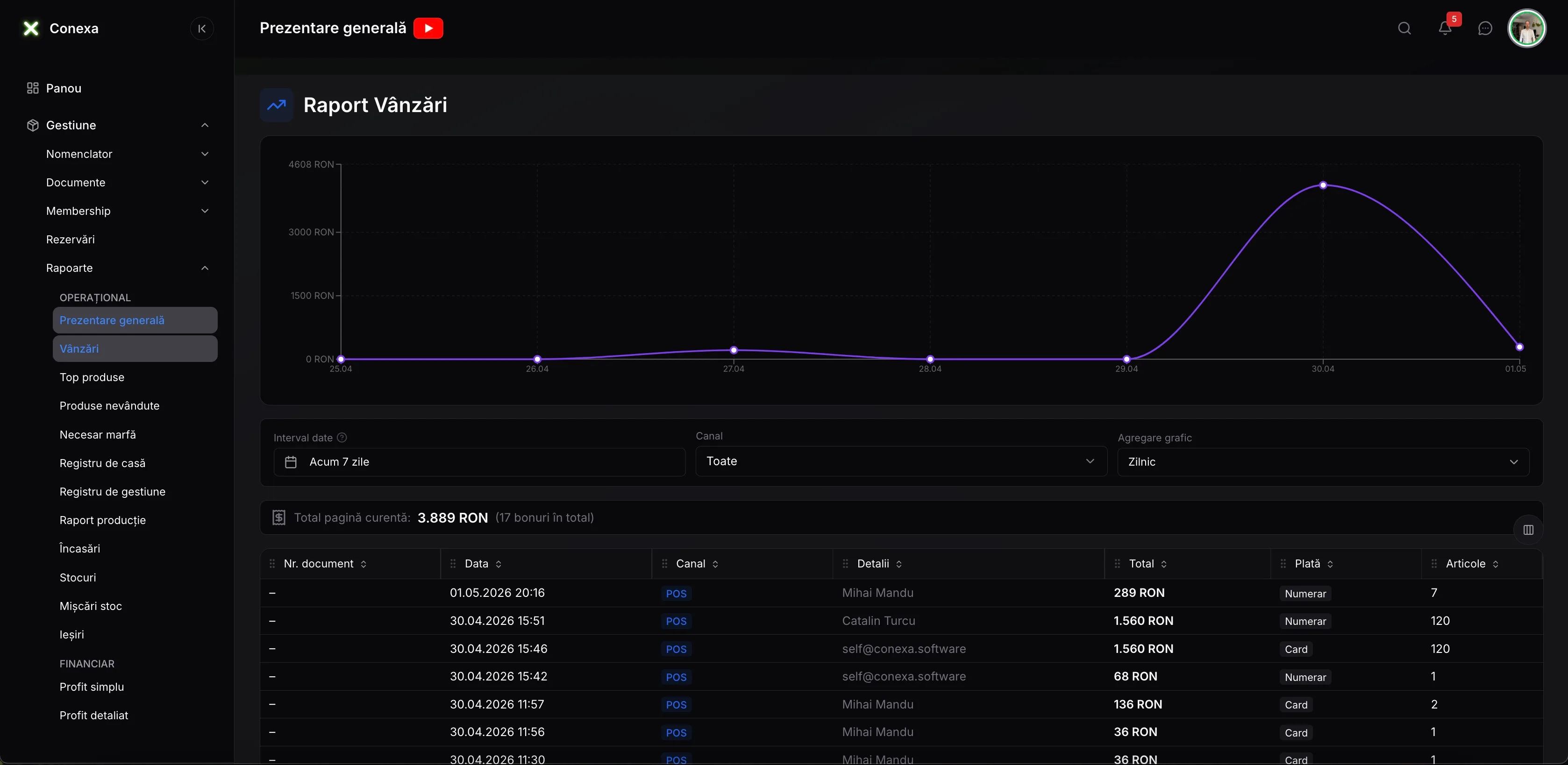1568x765 pixels.
Task: Click the Gestiune box icon
Action: pos(33,125)
